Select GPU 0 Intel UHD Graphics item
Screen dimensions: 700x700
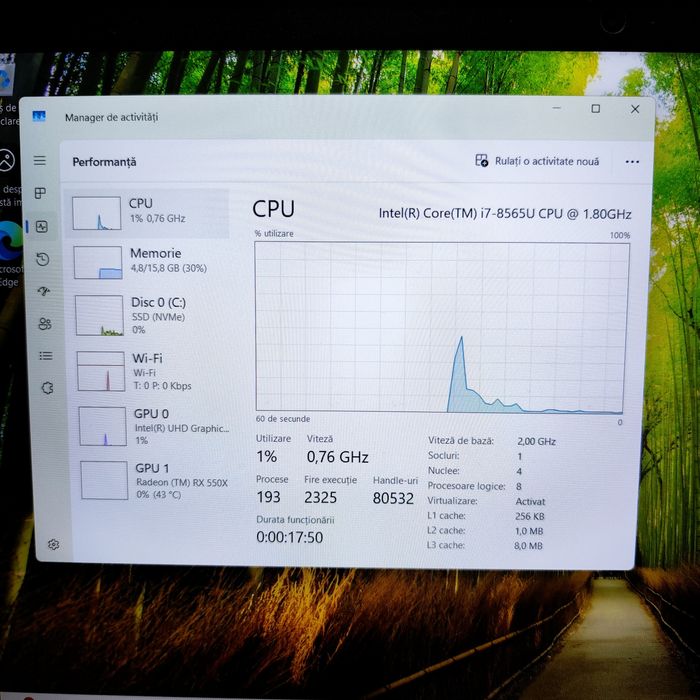click(x=154, y=426)
